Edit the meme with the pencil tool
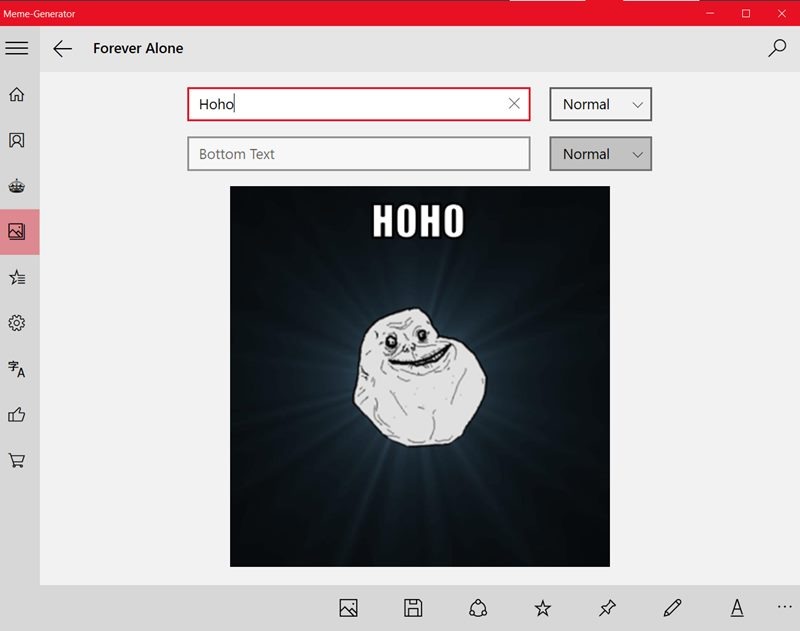 coord(671,607)
